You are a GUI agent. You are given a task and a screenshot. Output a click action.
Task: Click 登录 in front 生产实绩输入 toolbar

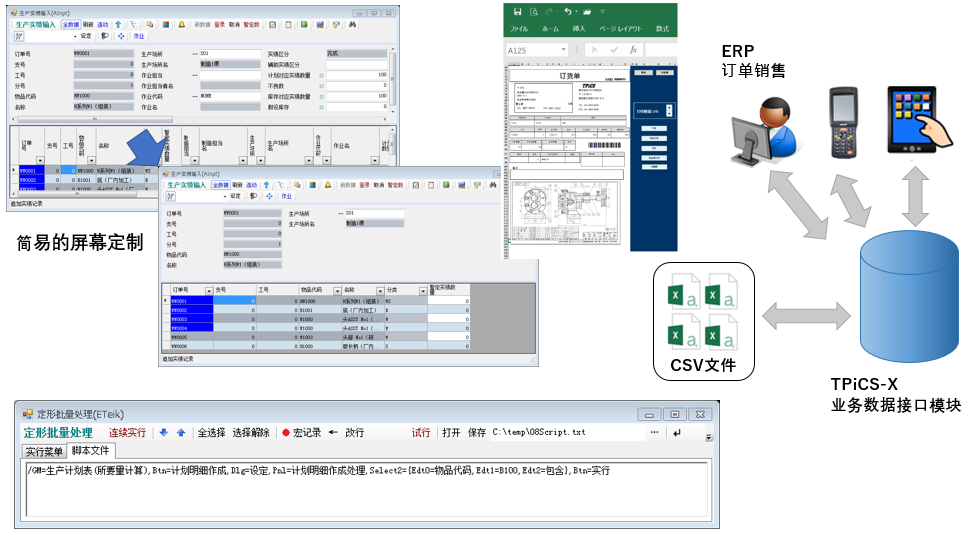pyautogui.click(x=364, y=185)
